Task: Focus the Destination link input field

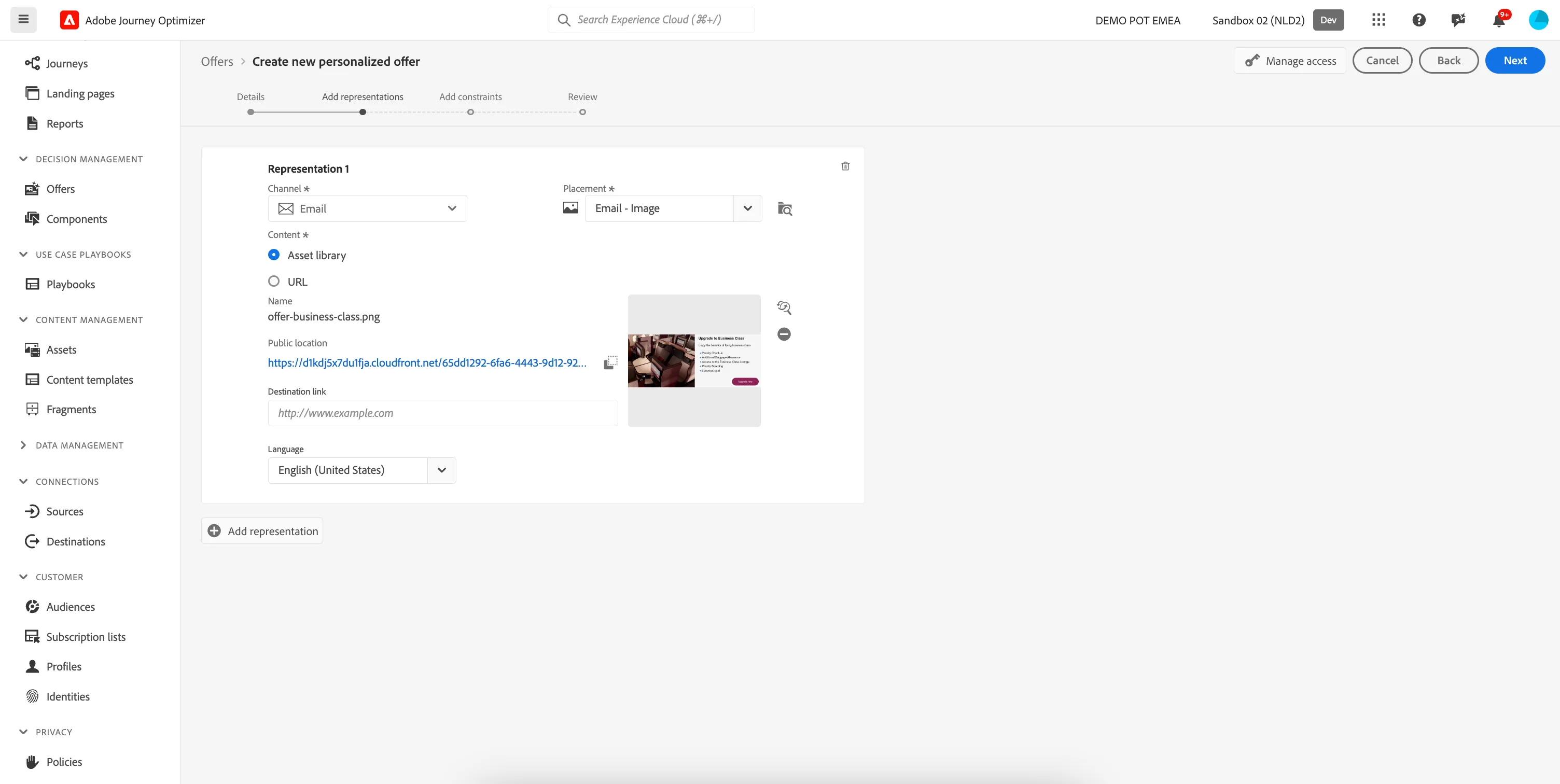Action: [x=443, y=413]
